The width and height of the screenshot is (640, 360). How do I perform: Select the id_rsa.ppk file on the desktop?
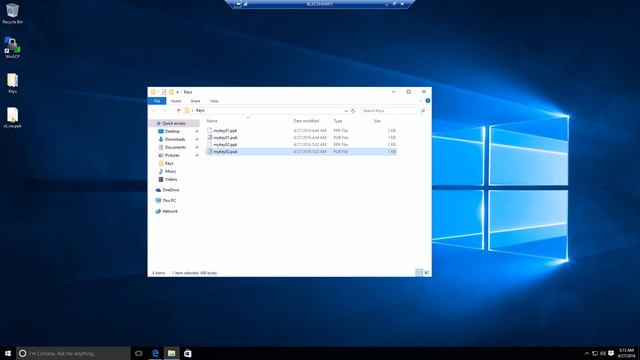(12, 118)
